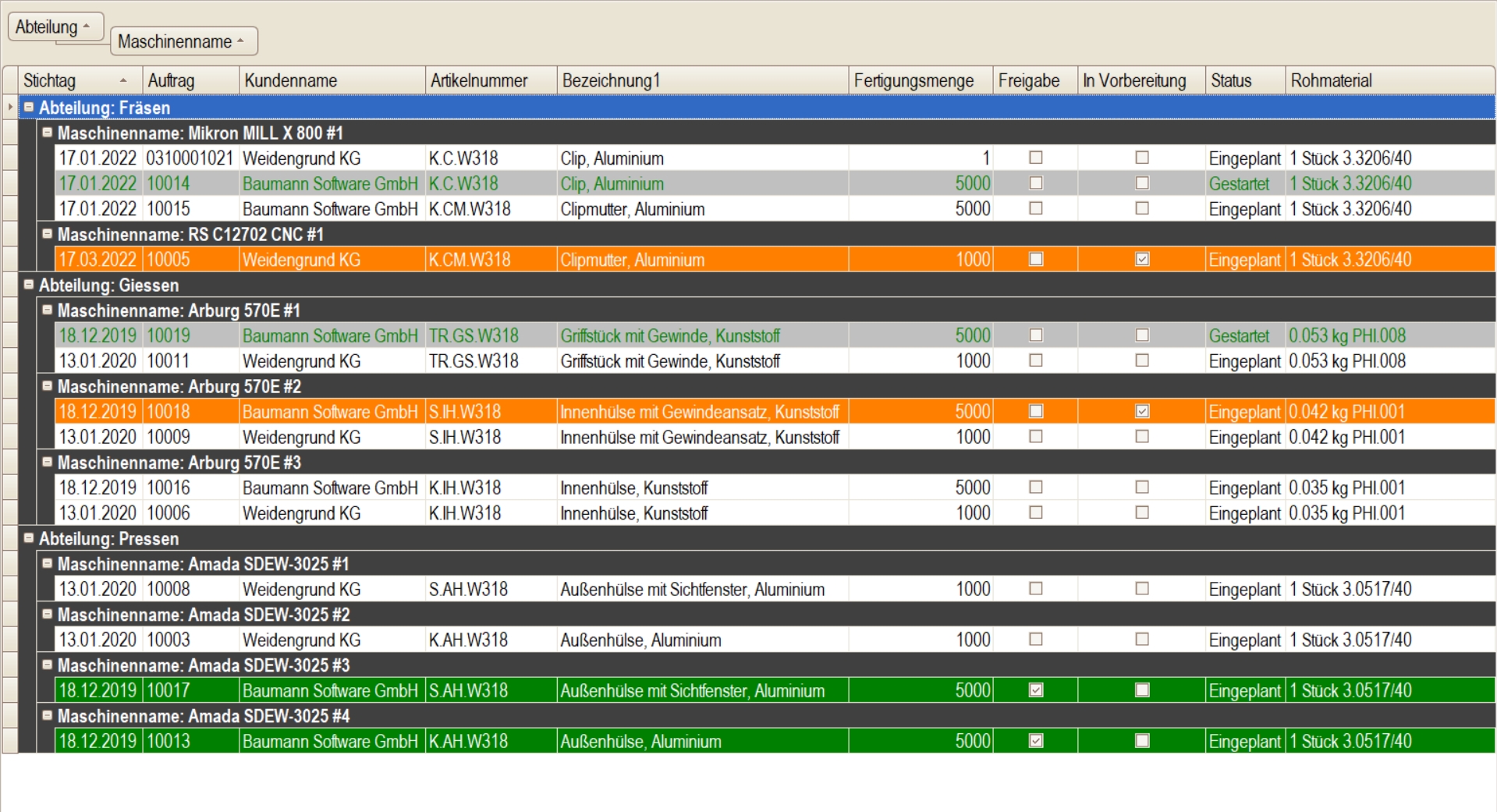
Task: Click the Abteilung grouping chip
Action: 55,27
